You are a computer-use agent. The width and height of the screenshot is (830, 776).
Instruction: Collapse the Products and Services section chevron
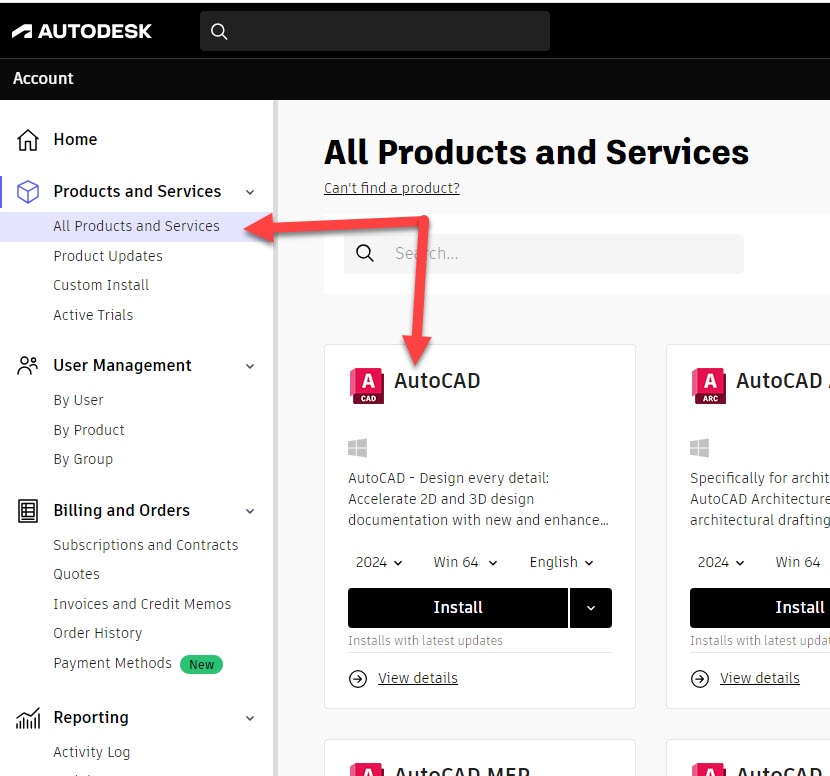(x=250, y=192)
